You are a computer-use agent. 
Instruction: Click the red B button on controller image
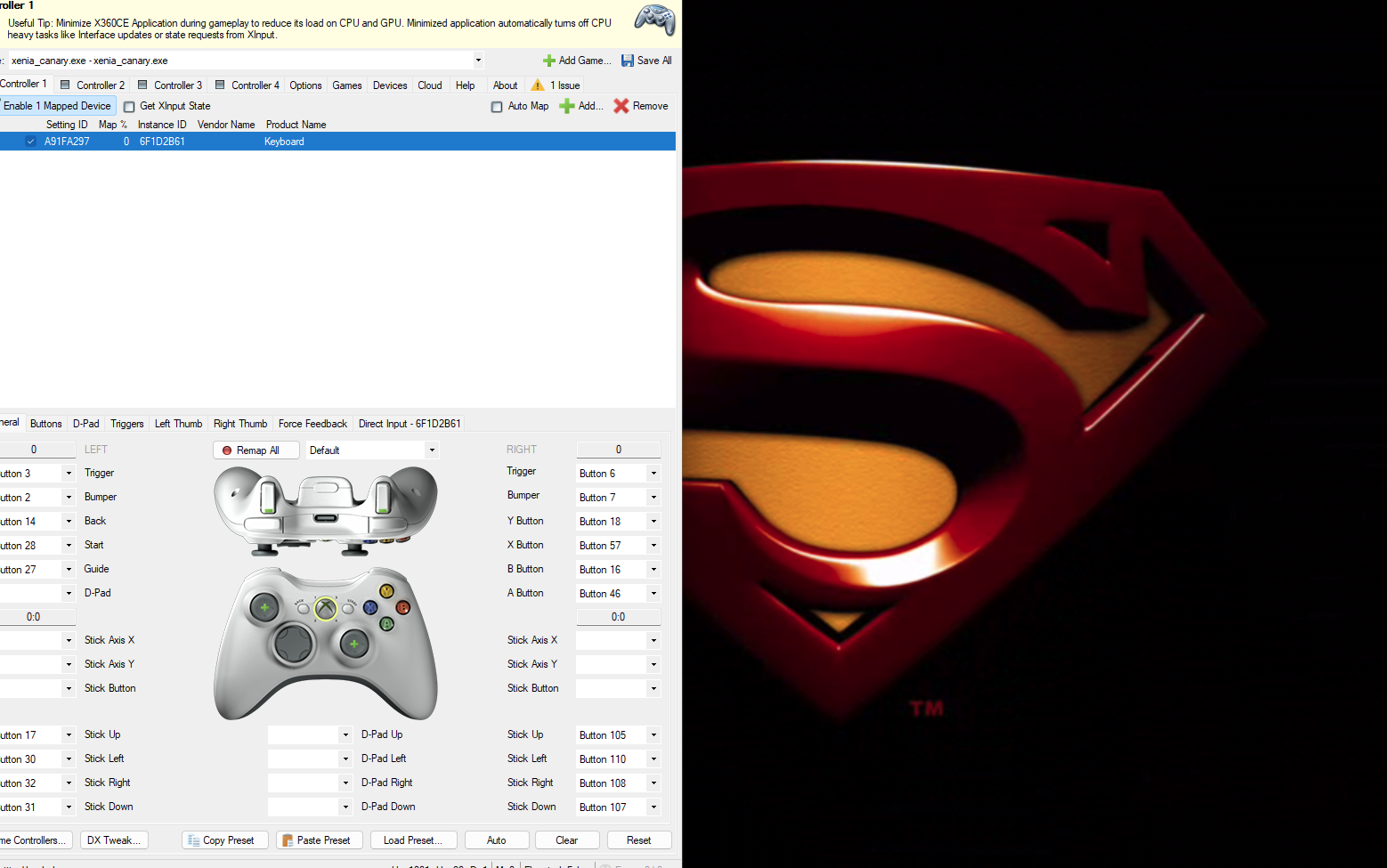(402, 608)
